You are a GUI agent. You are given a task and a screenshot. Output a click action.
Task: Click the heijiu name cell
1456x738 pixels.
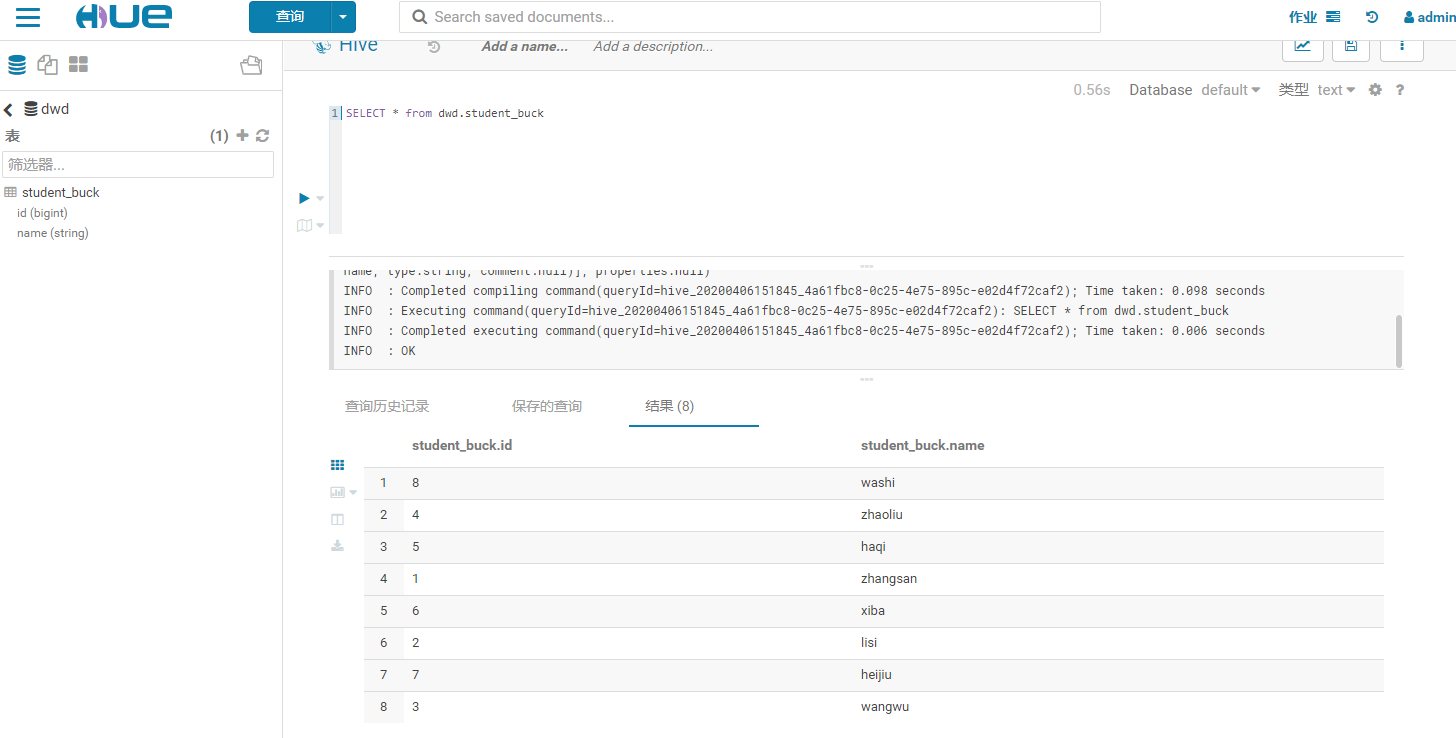click(x=877, y=675)
